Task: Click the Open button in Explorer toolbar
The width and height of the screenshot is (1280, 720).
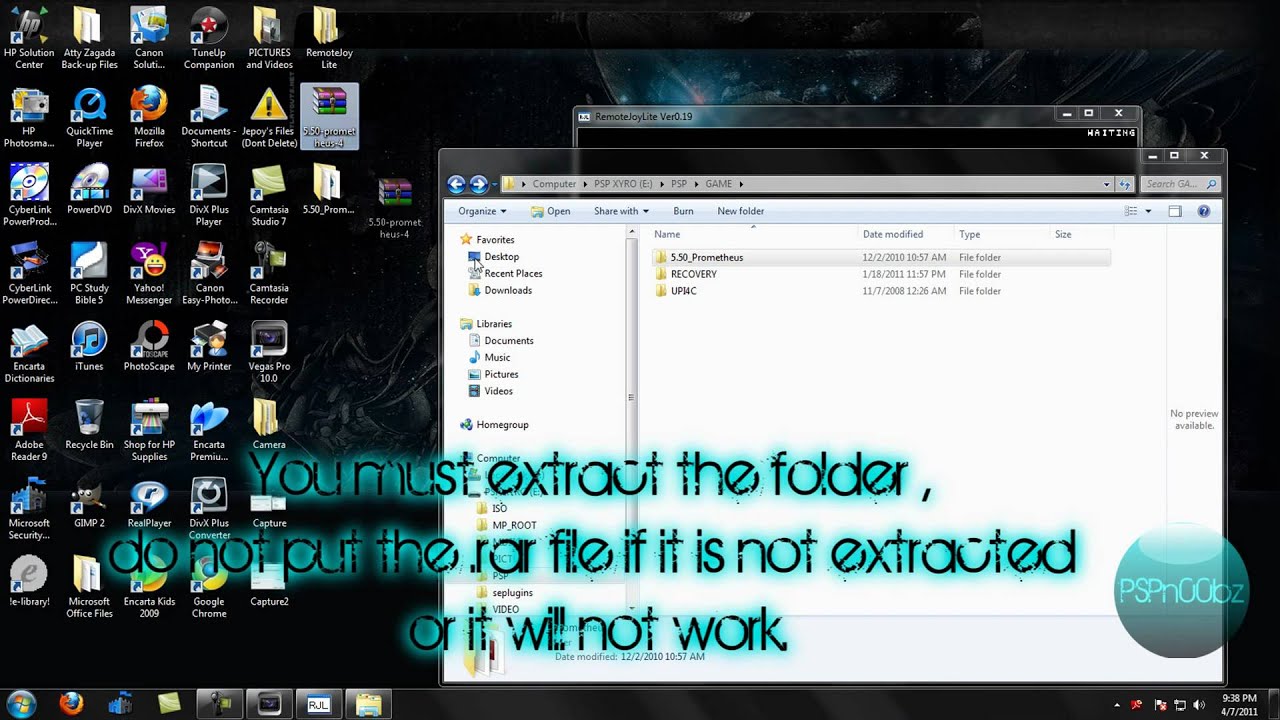Action: tap(550, 211)
